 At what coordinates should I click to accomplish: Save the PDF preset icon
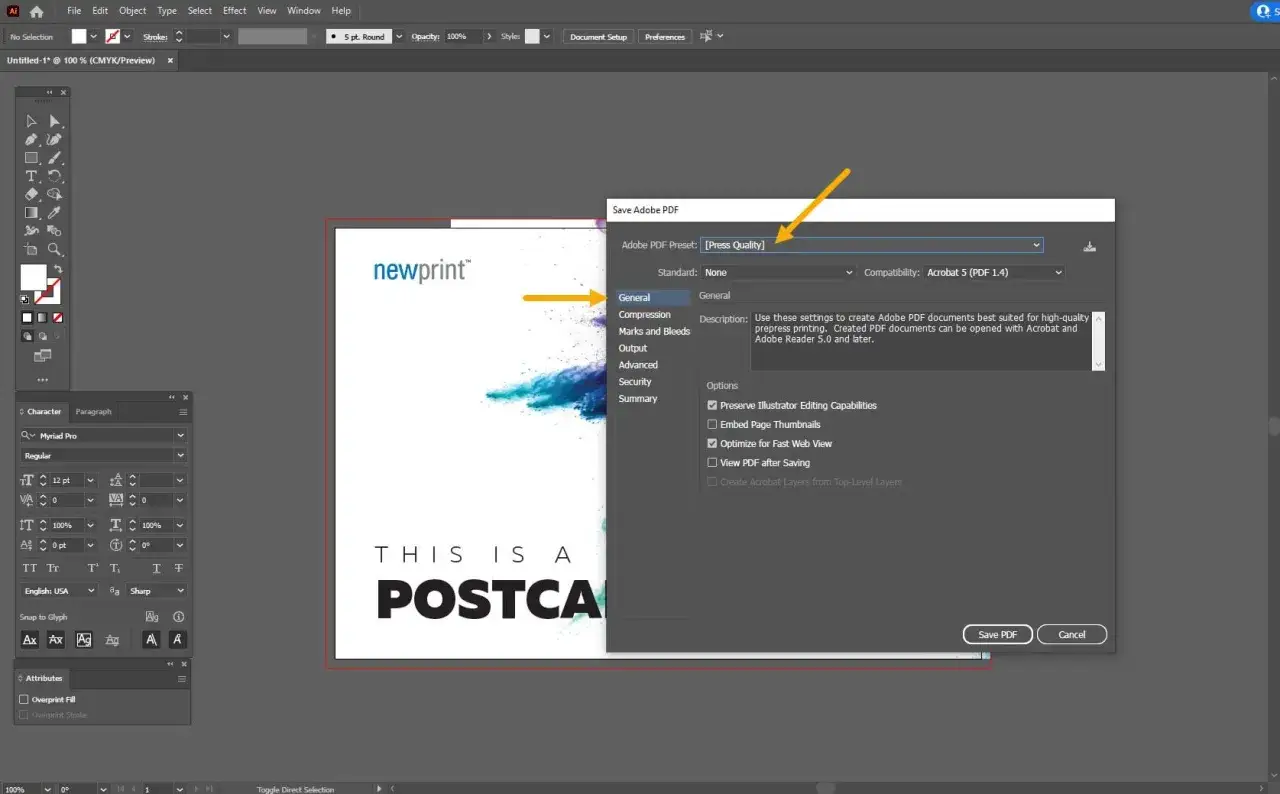click(x=1090, y=246)
